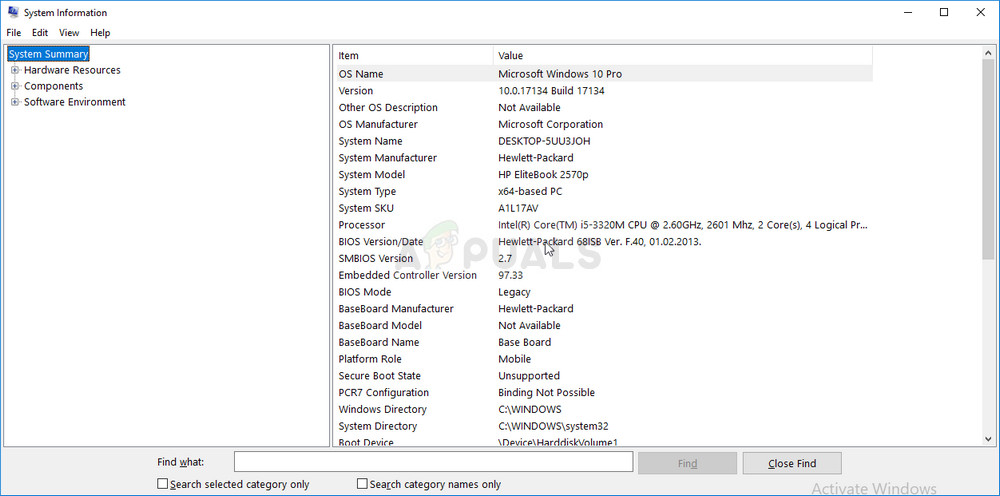Click the Find button
The image size is (1000, 496).
tap(687, 463)
